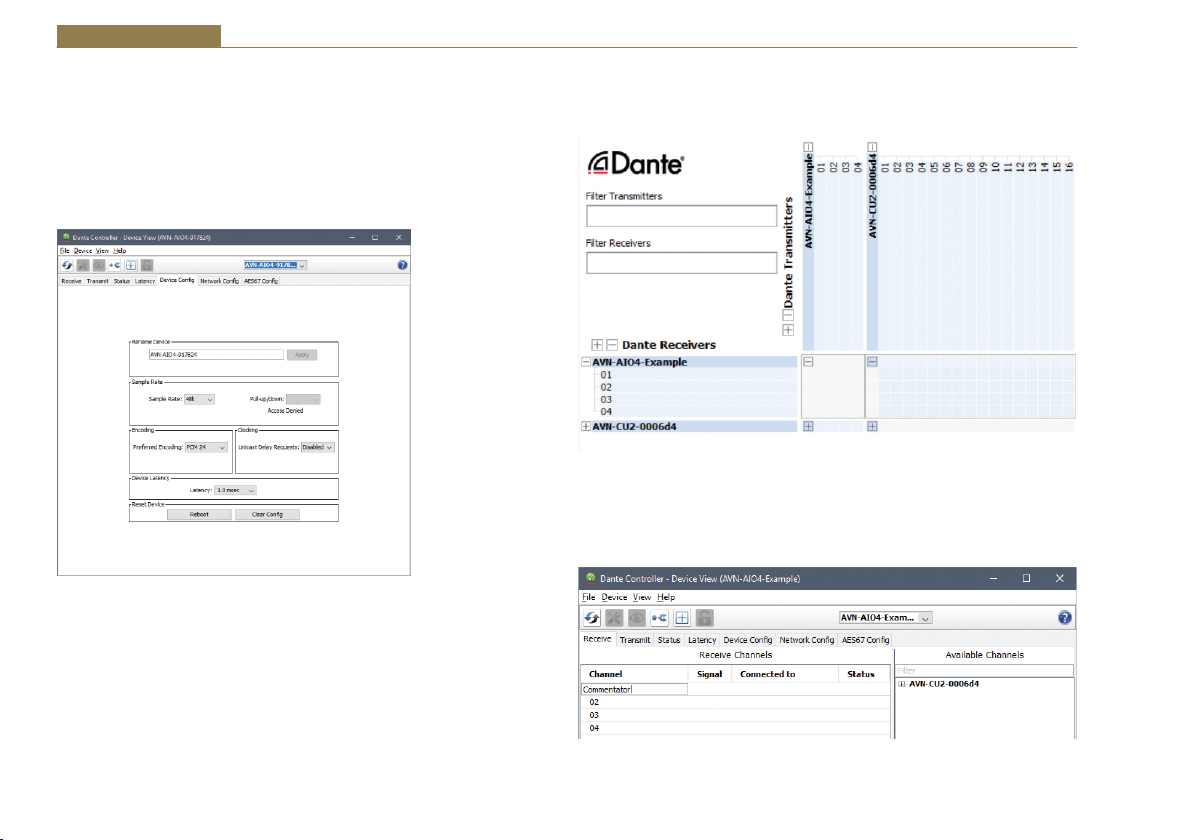Click the Signal column header
This screenshot has height=840, width=1192.
(709, 674)
